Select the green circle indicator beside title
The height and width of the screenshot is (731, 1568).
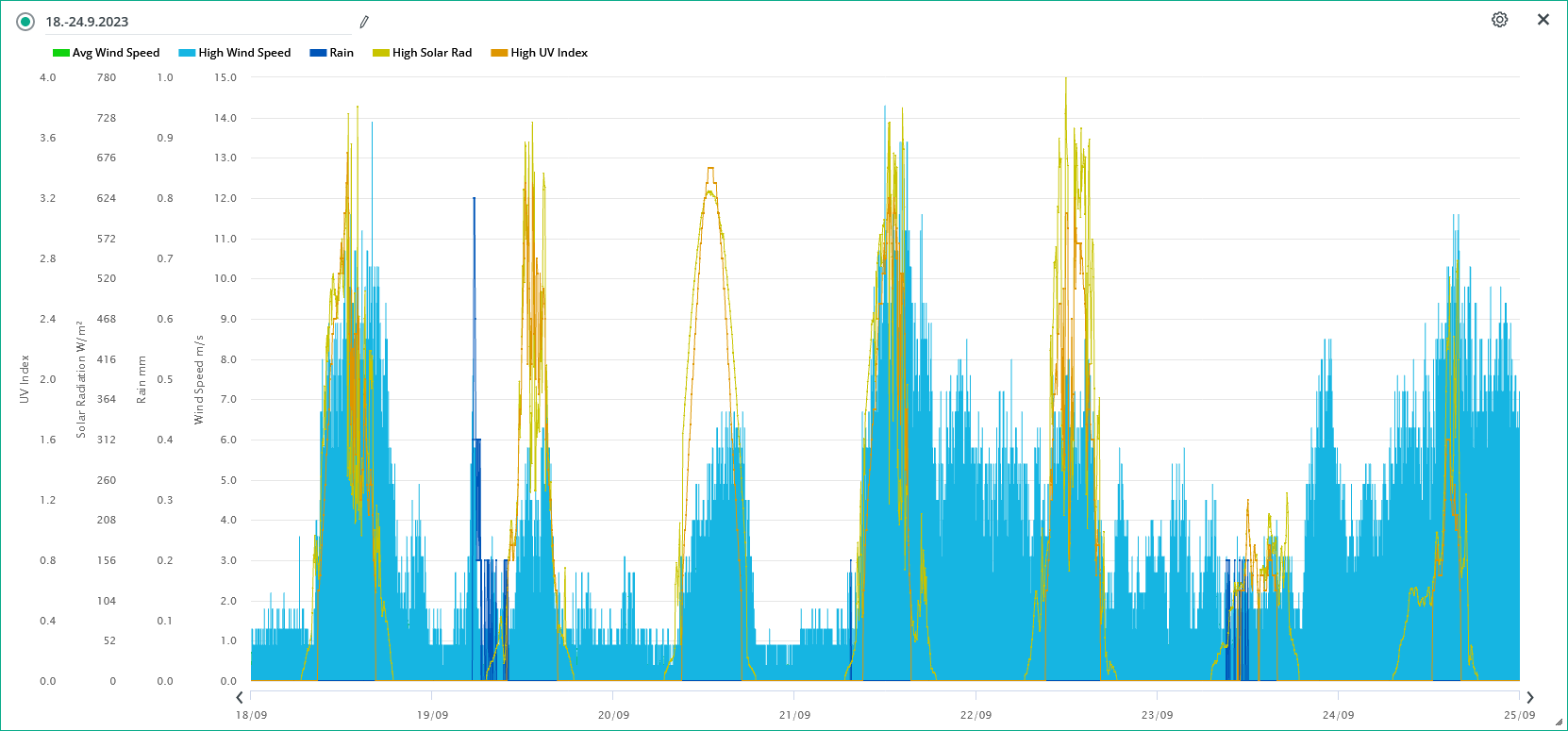(x=25, y=22)
